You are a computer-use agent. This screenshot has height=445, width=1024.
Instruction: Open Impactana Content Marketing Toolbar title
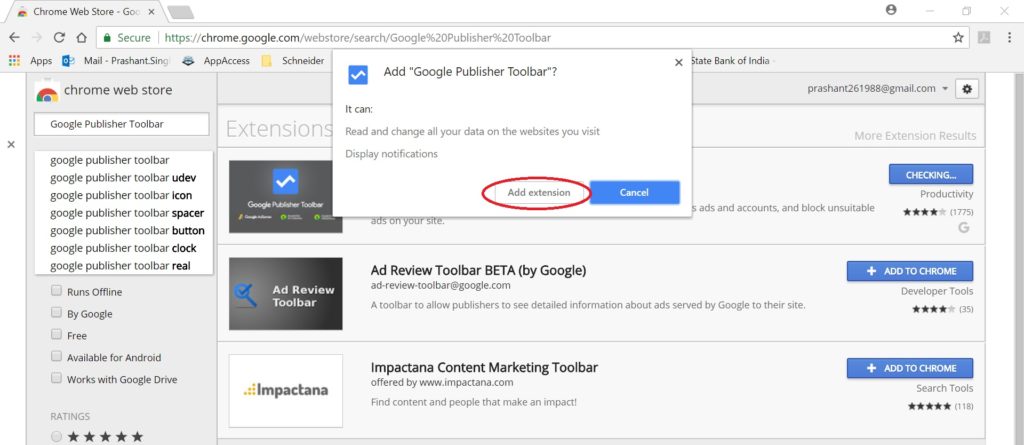(x=484, y=367)
